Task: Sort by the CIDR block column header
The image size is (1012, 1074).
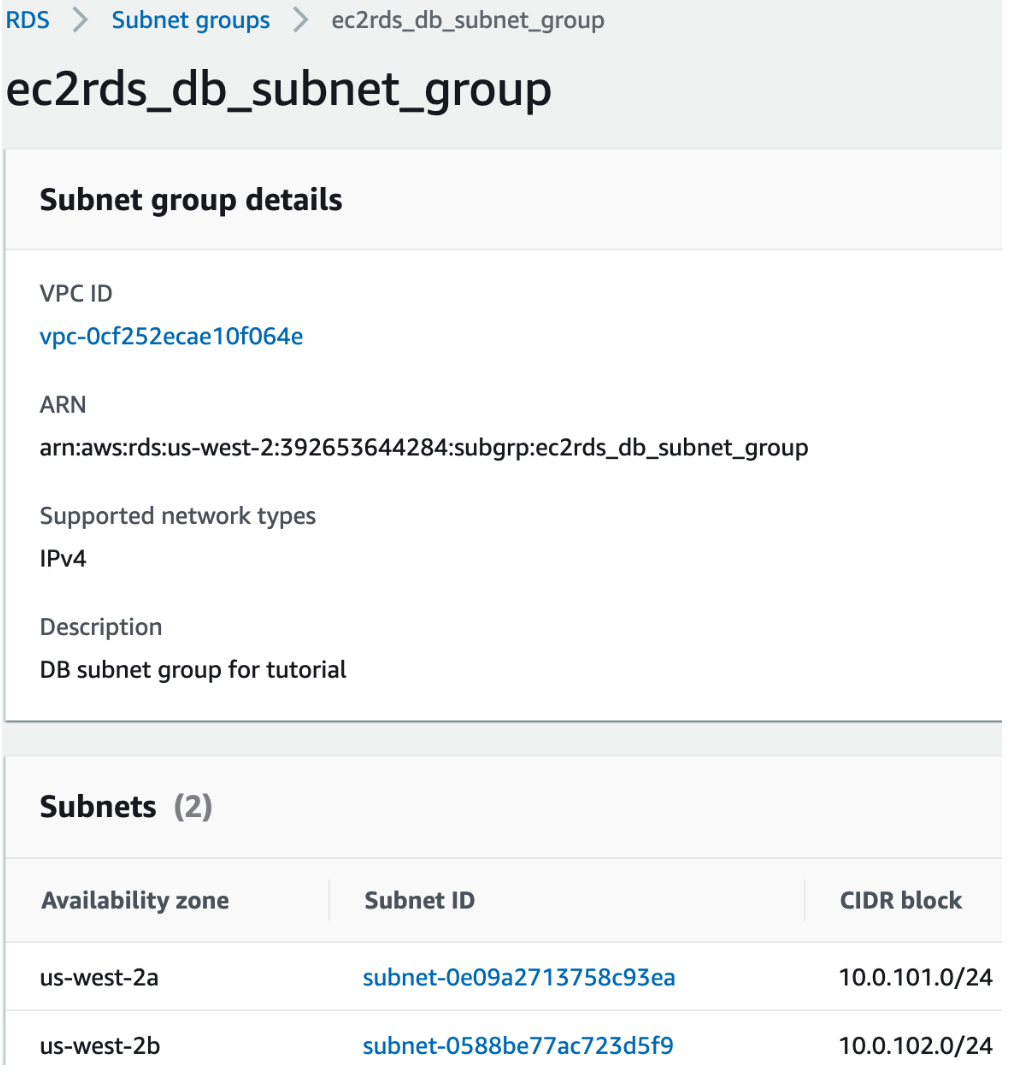Action: click(x=900, y=900)
